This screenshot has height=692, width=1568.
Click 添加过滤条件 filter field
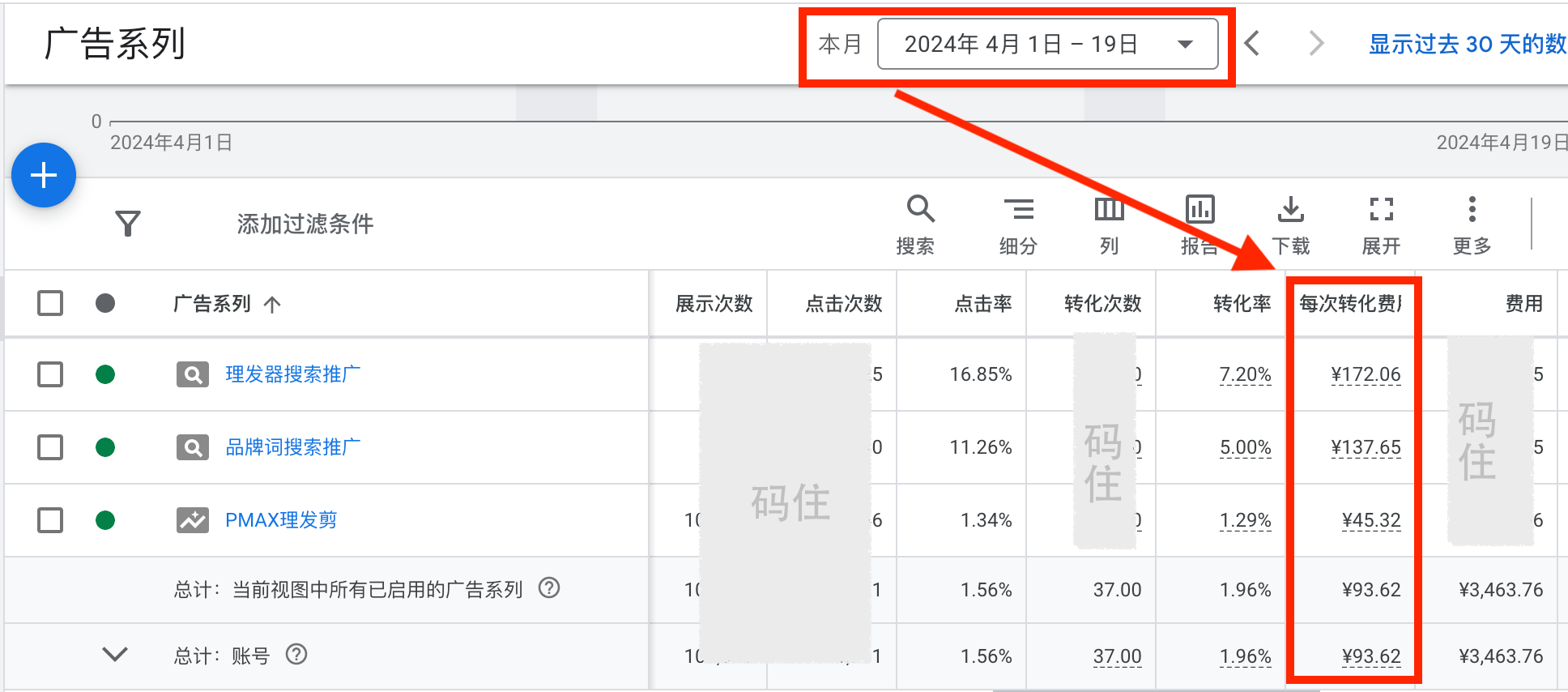click(x=305, y=224)
